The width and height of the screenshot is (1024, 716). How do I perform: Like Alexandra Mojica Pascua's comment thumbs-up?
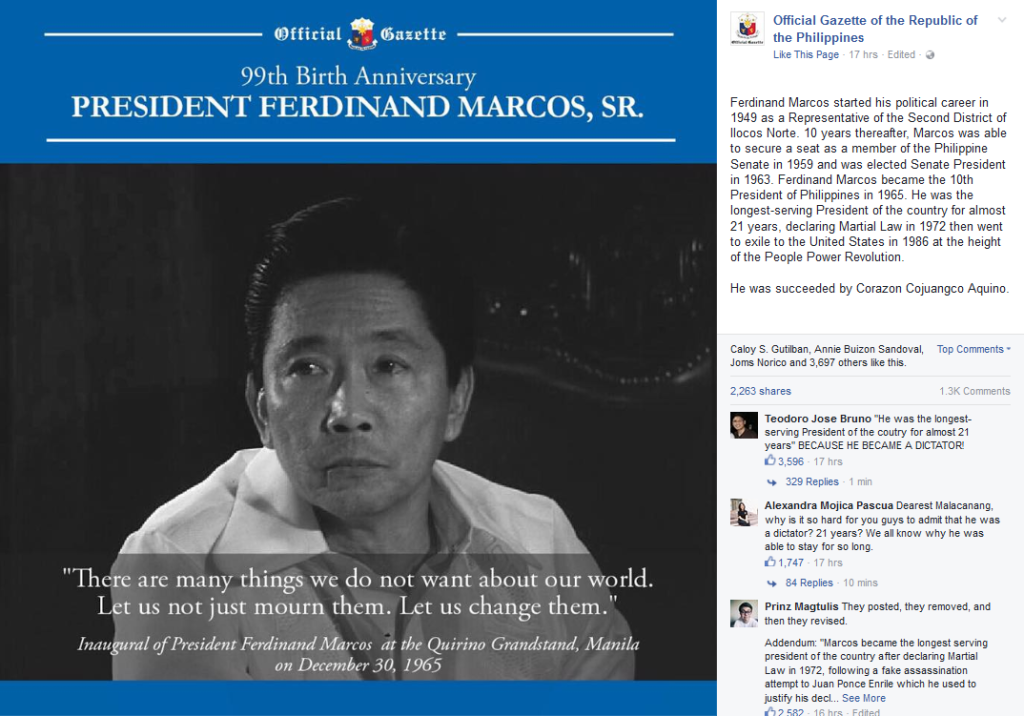(770, 562)
